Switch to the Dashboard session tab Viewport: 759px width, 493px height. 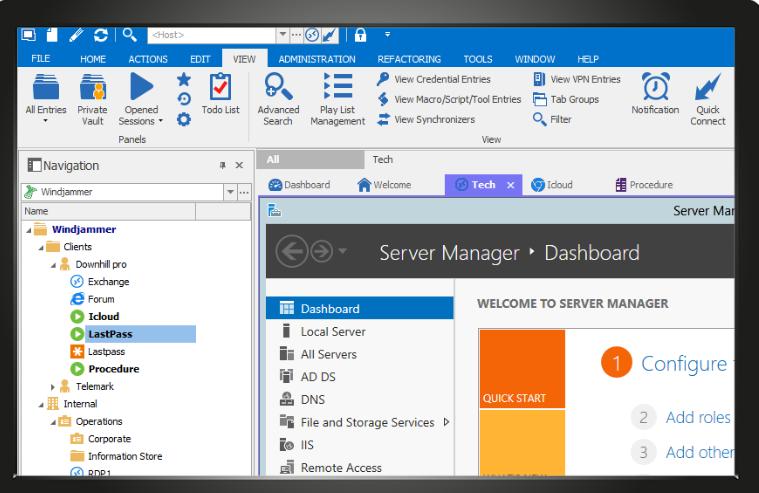pyautogui.click(x=299, y=185)
